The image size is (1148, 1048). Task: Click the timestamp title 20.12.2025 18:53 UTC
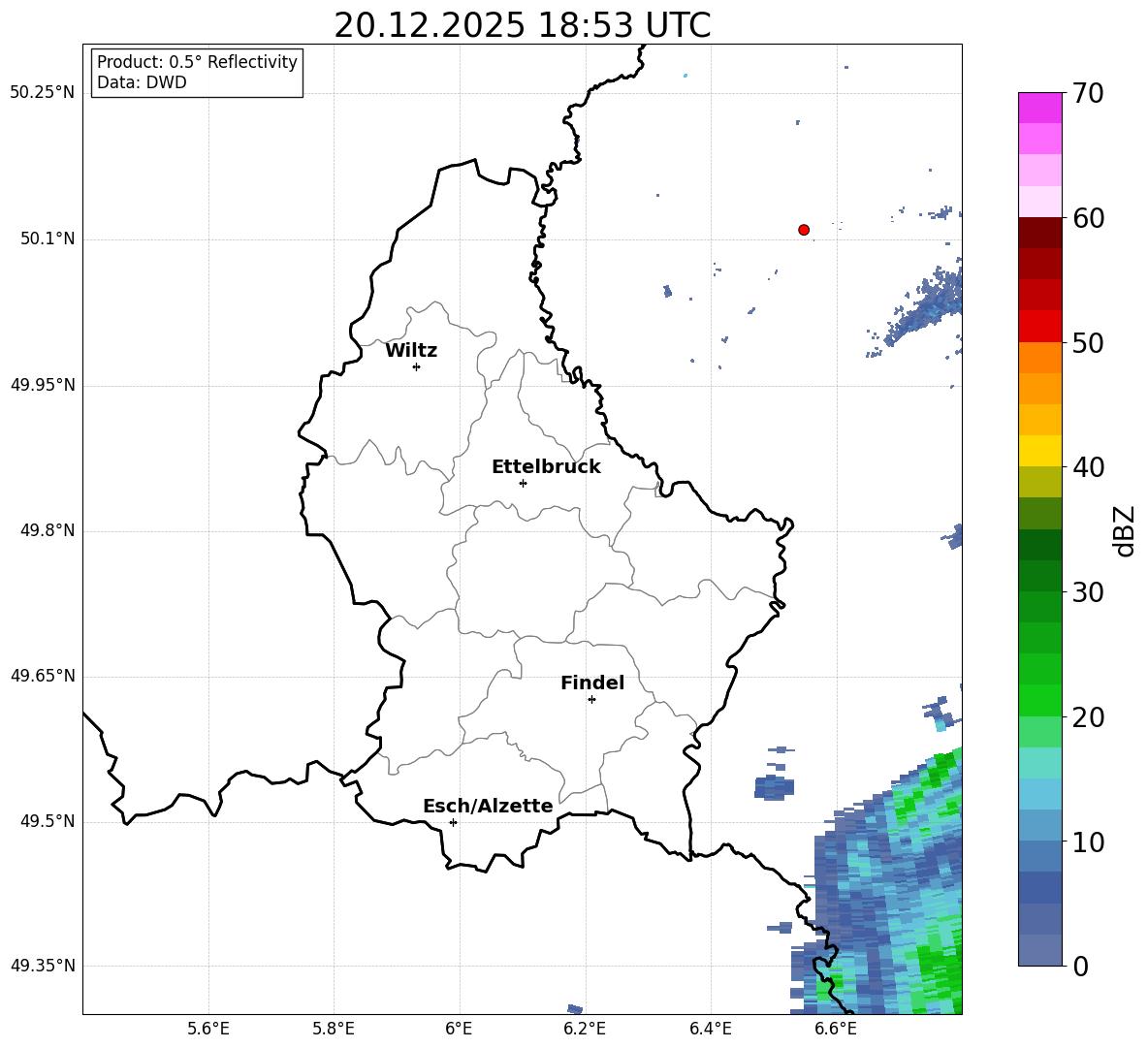coord(522,25)
